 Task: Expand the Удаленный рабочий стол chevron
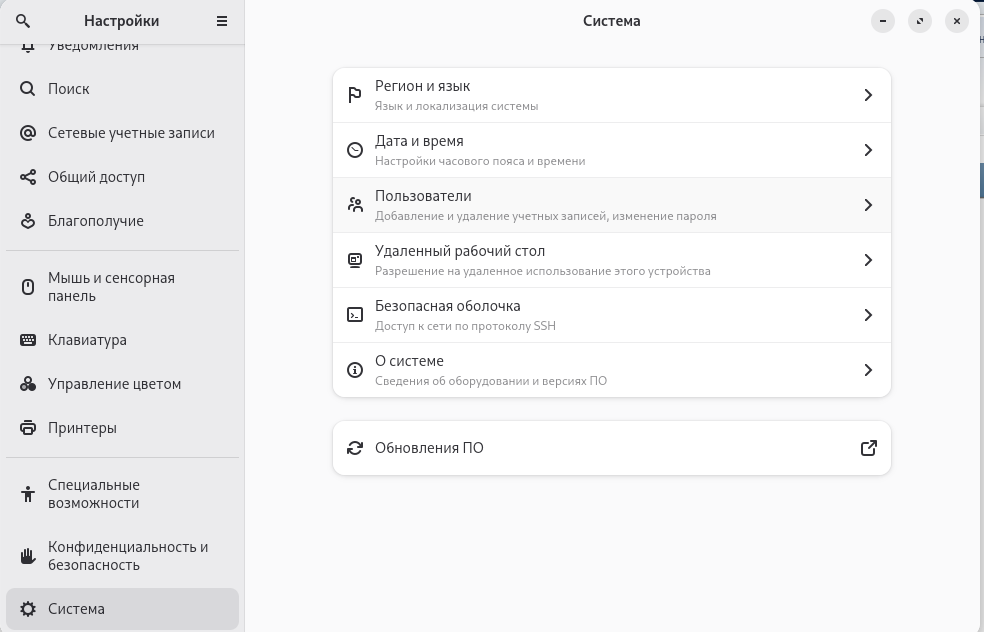click(x=869, y=260)
